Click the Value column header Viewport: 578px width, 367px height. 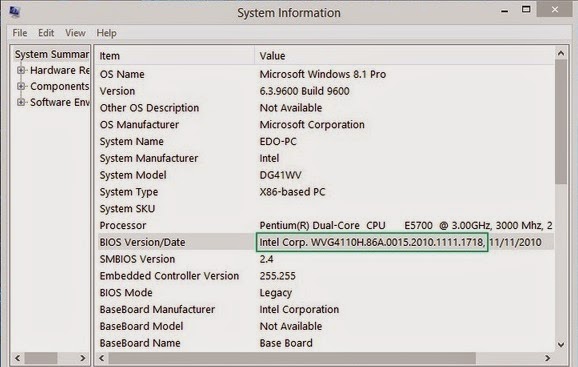404,56
